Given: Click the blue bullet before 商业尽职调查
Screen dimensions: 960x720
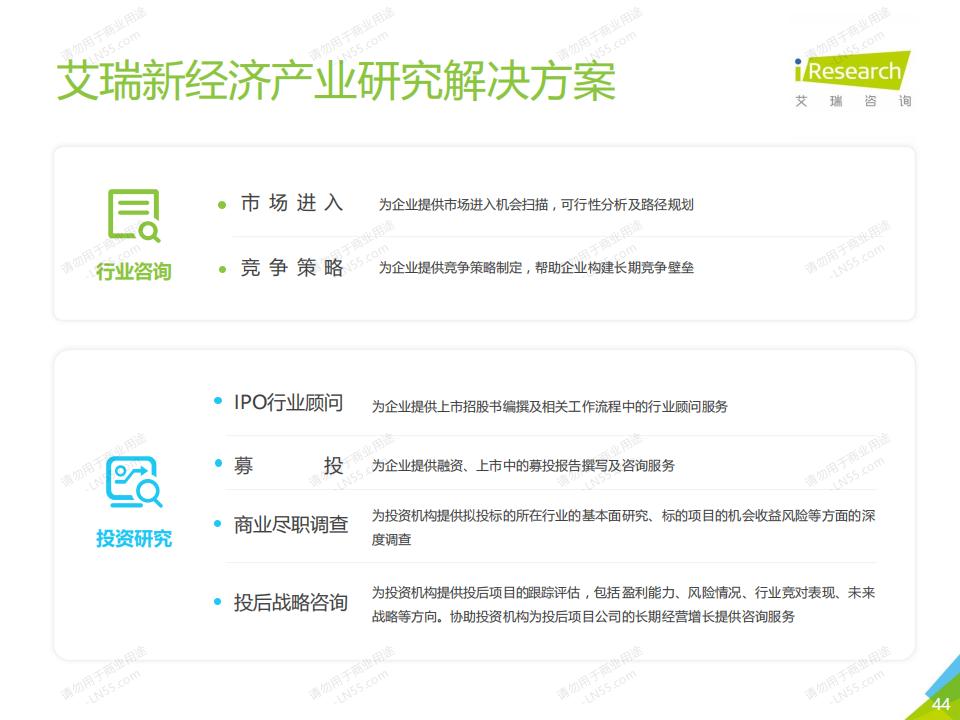Looking at the screenshot, I should pyautogui.click(x=218, y=524).
